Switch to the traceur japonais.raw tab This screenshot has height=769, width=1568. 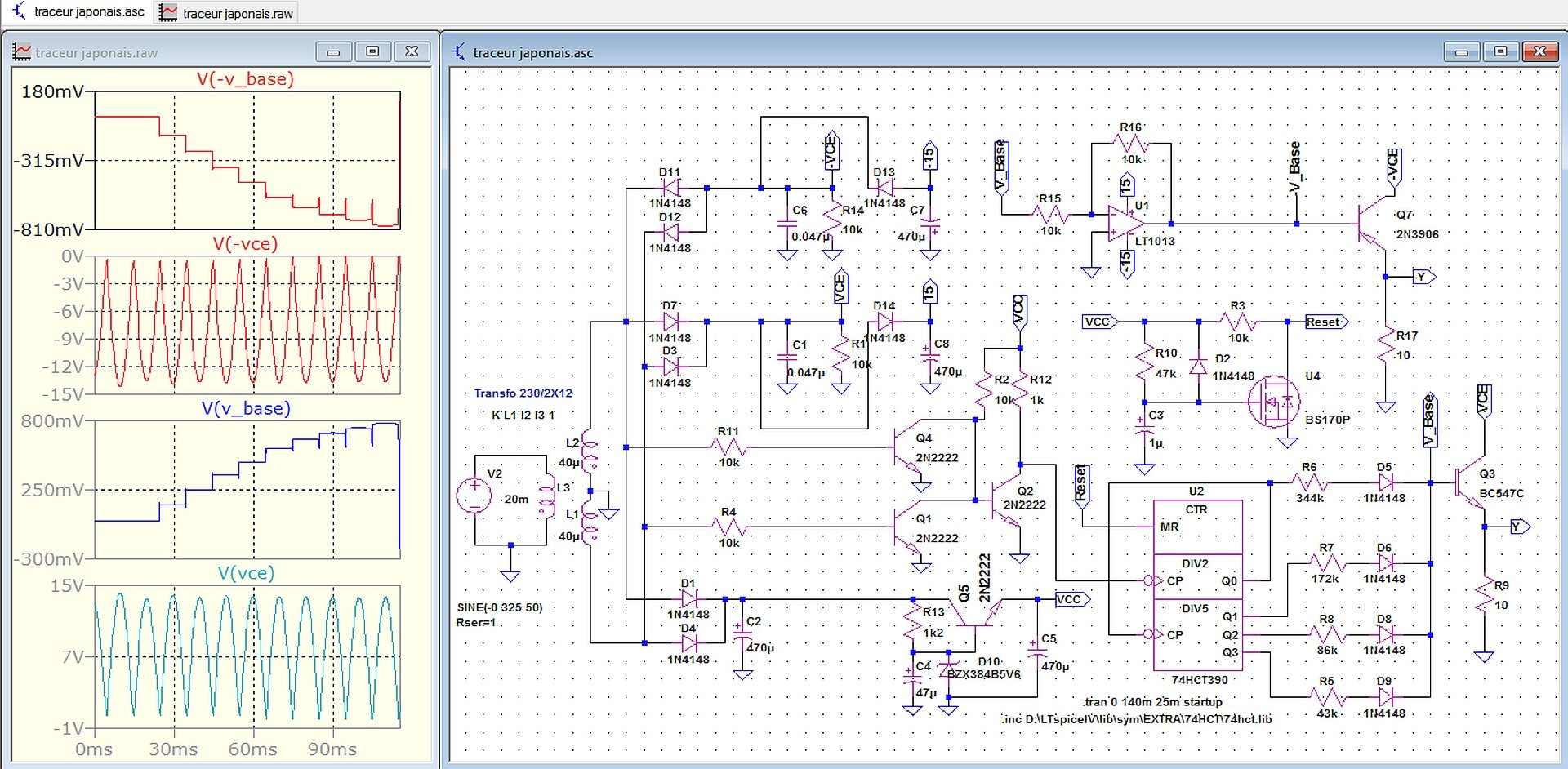point(226,12)
